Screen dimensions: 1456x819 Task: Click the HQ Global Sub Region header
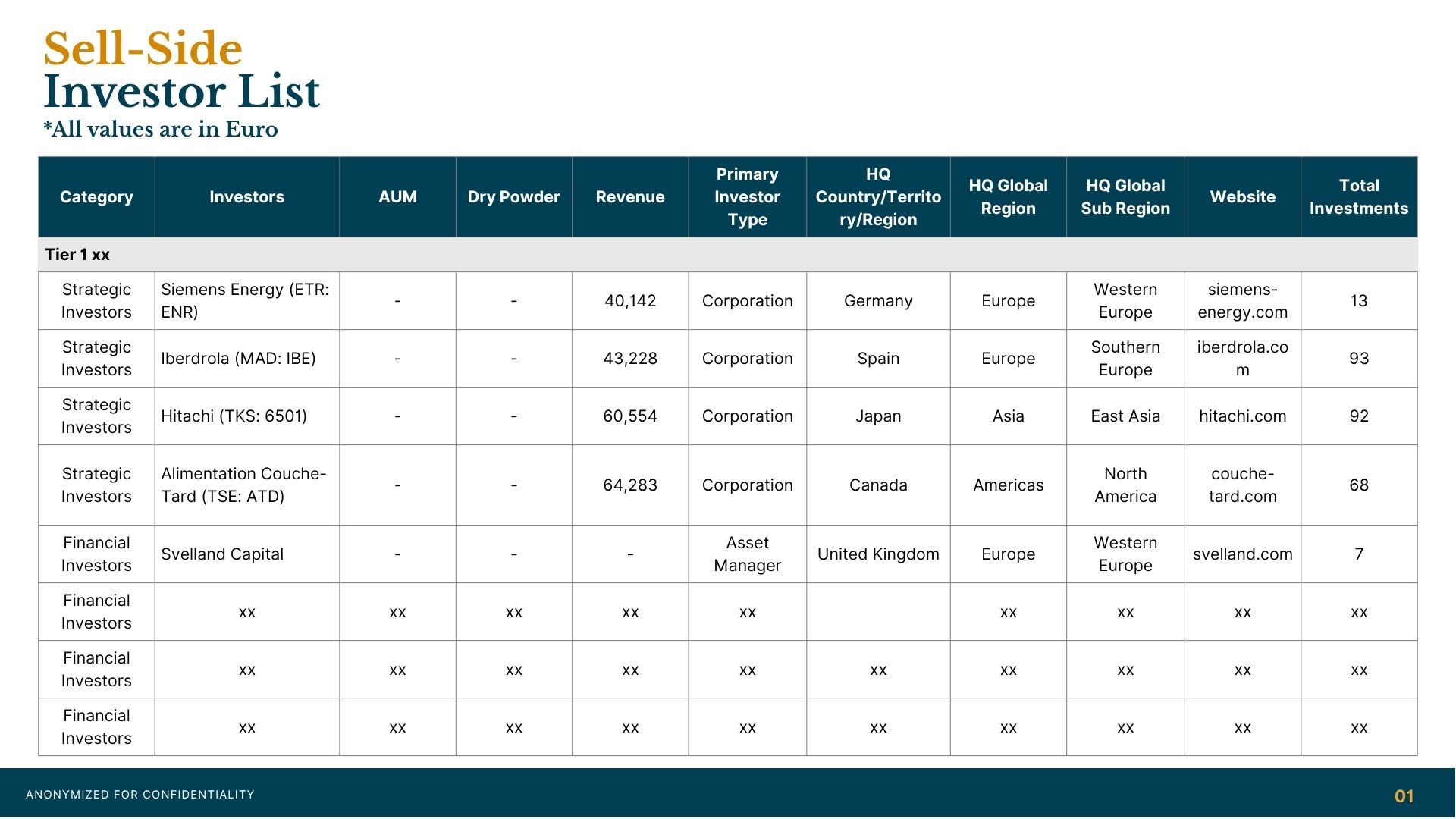tap(1125, 197)
